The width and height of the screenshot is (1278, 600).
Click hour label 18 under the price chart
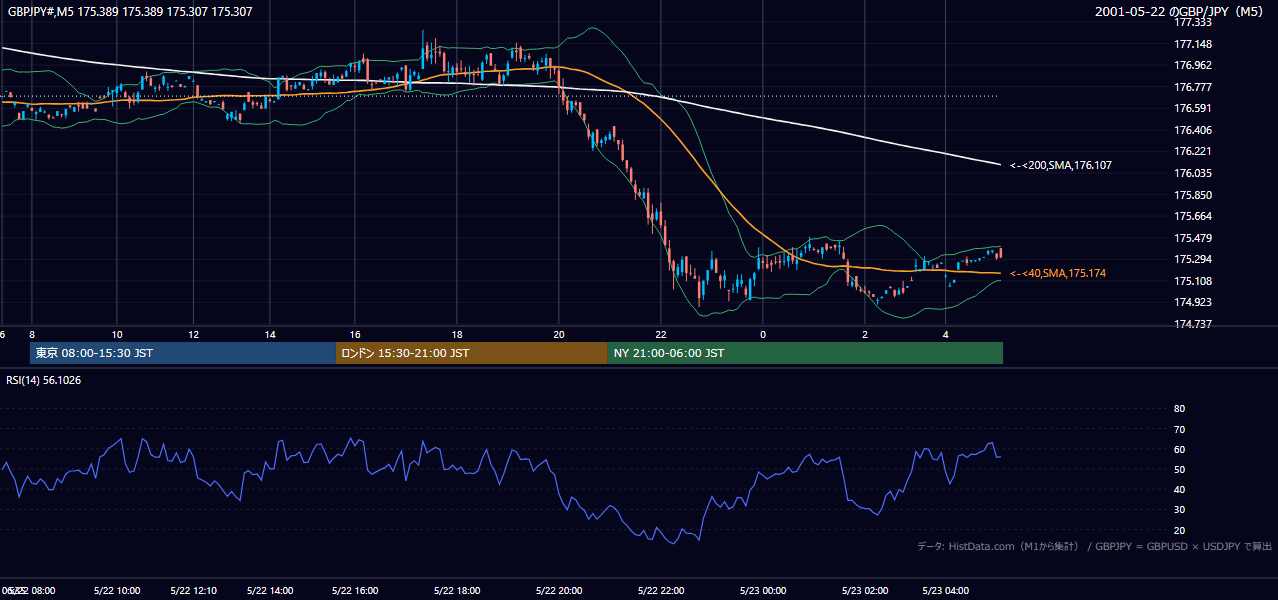click(457, 335)
